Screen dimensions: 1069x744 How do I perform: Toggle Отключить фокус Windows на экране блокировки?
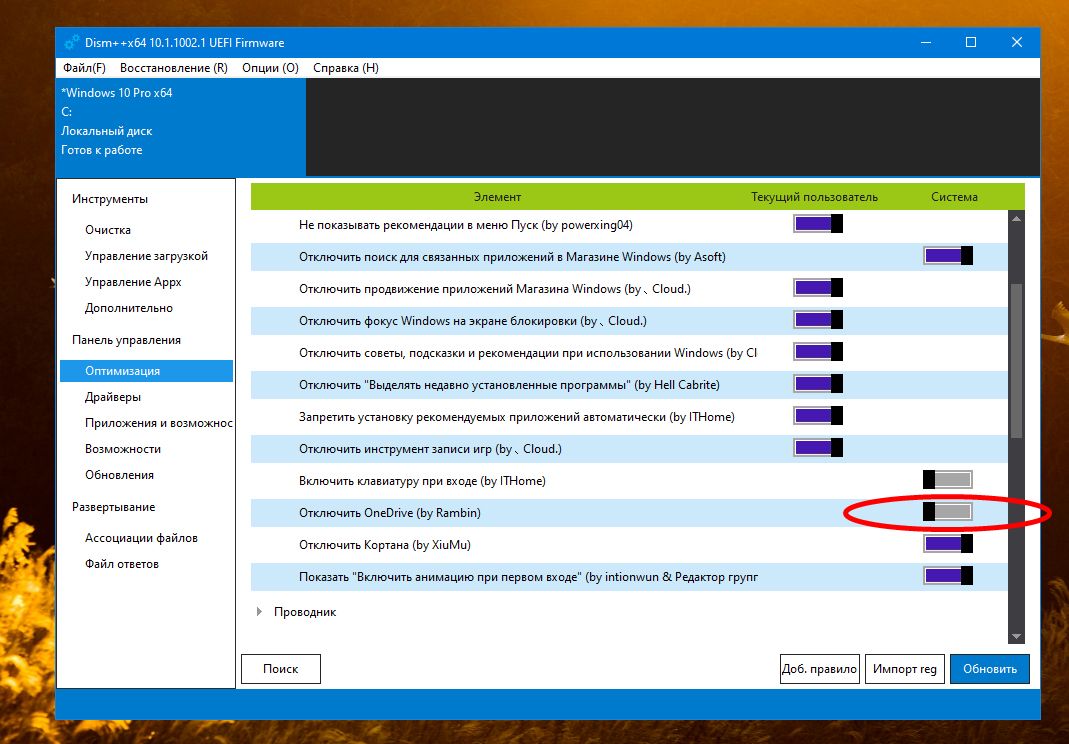(x=818, y=320)
